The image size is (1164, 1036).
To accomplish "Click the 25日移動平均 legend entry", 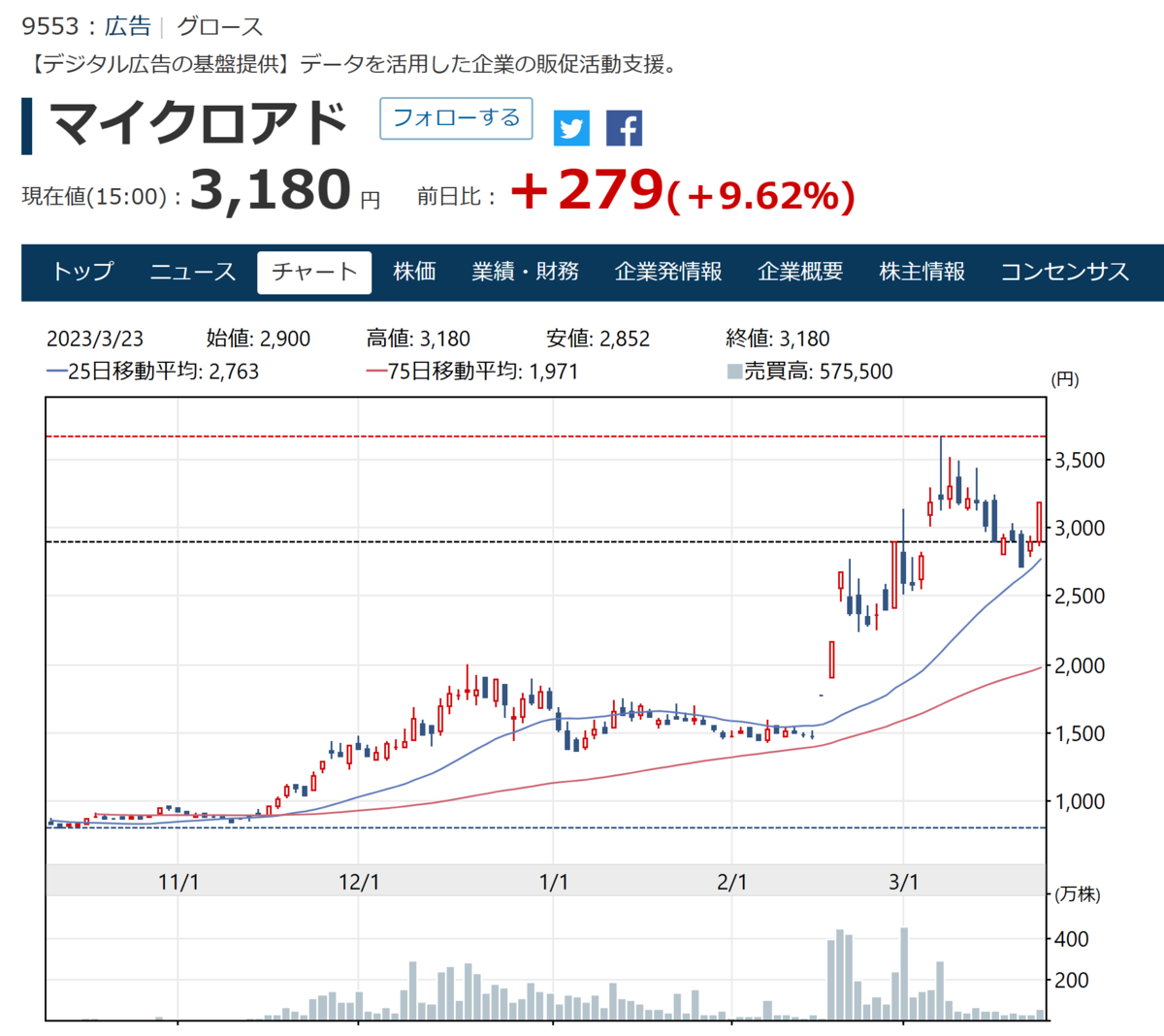I will [153, 372].
